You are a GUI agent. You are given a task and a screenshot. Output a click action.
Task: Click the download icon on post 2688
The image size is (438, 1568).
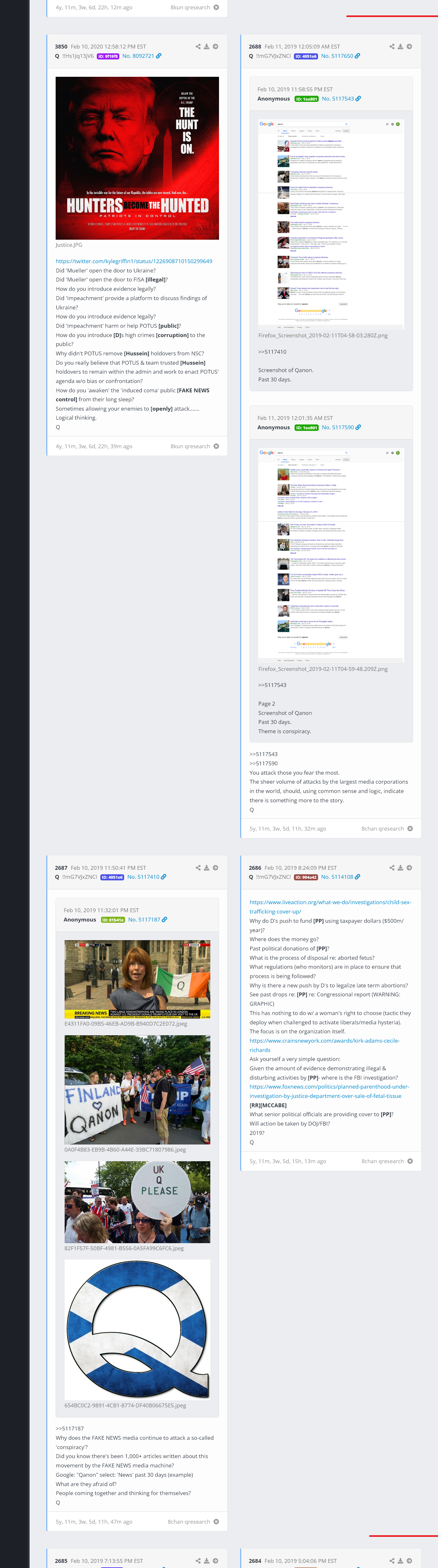[x=400, y=46]
